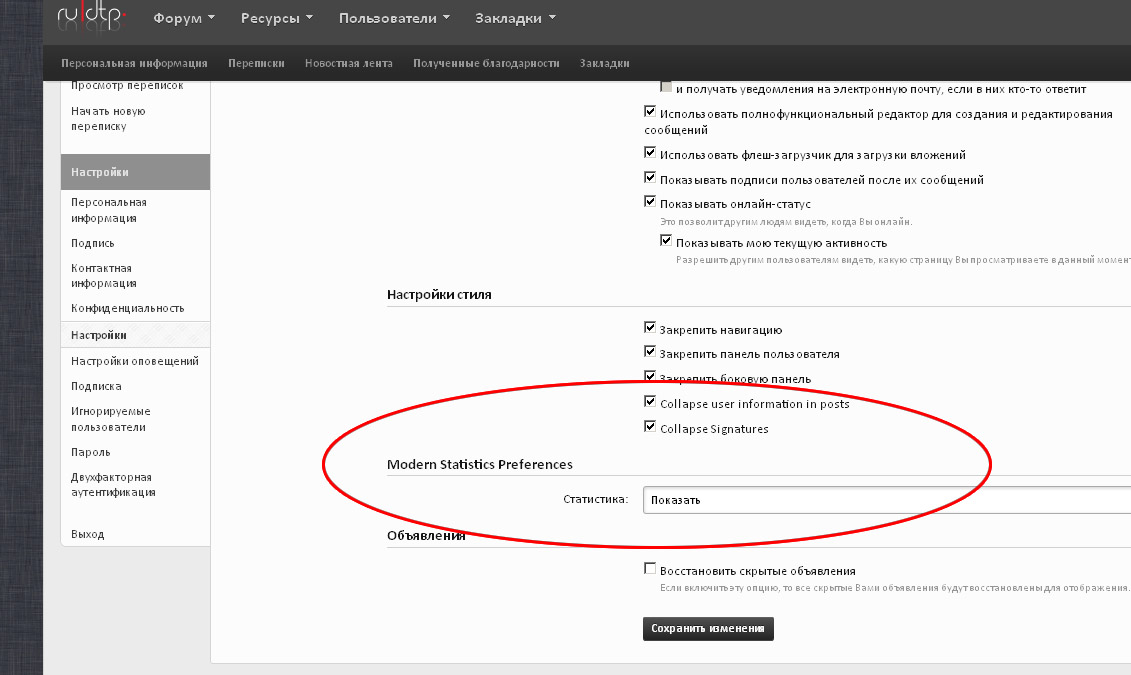Open the Подпись sidebar link

[x=92, y=243]
